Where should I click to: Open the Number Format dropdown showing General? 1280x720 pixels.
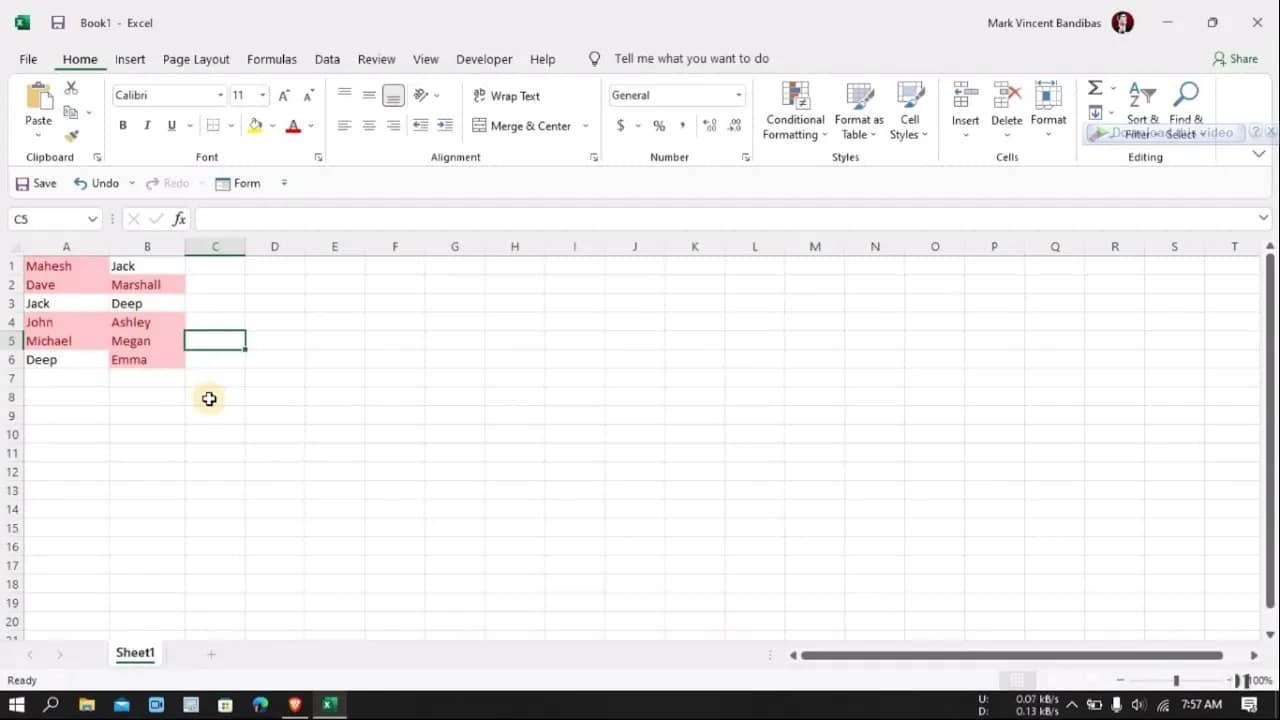(676, 95)
